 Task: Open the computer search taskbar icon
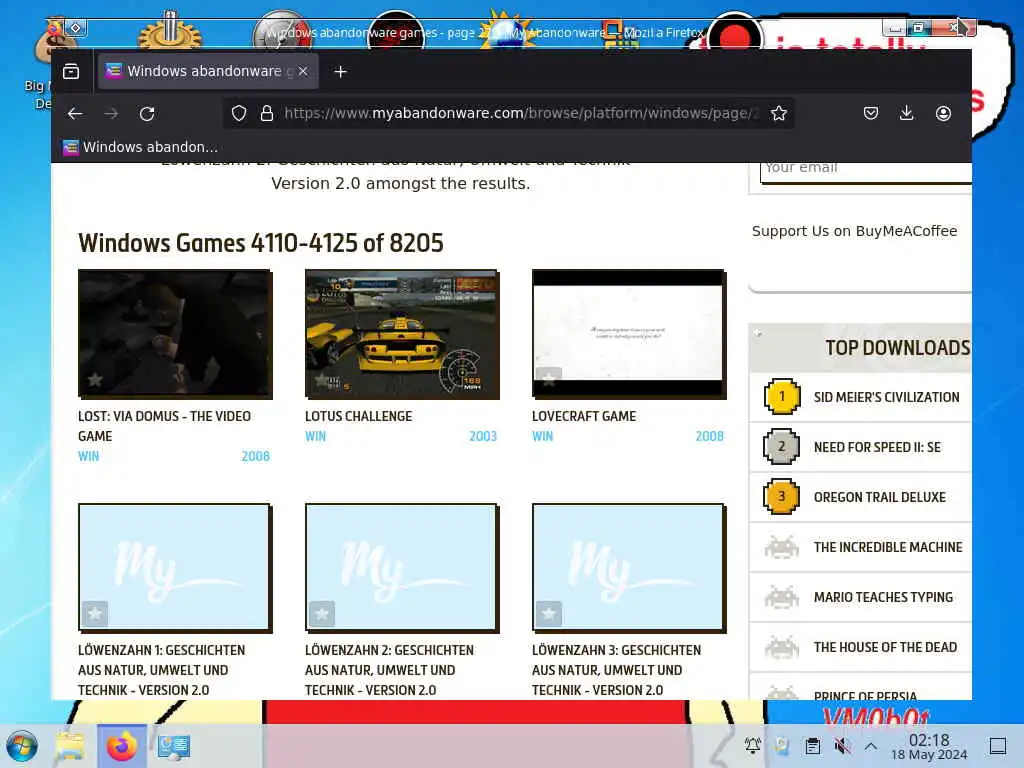pos(174,746)
